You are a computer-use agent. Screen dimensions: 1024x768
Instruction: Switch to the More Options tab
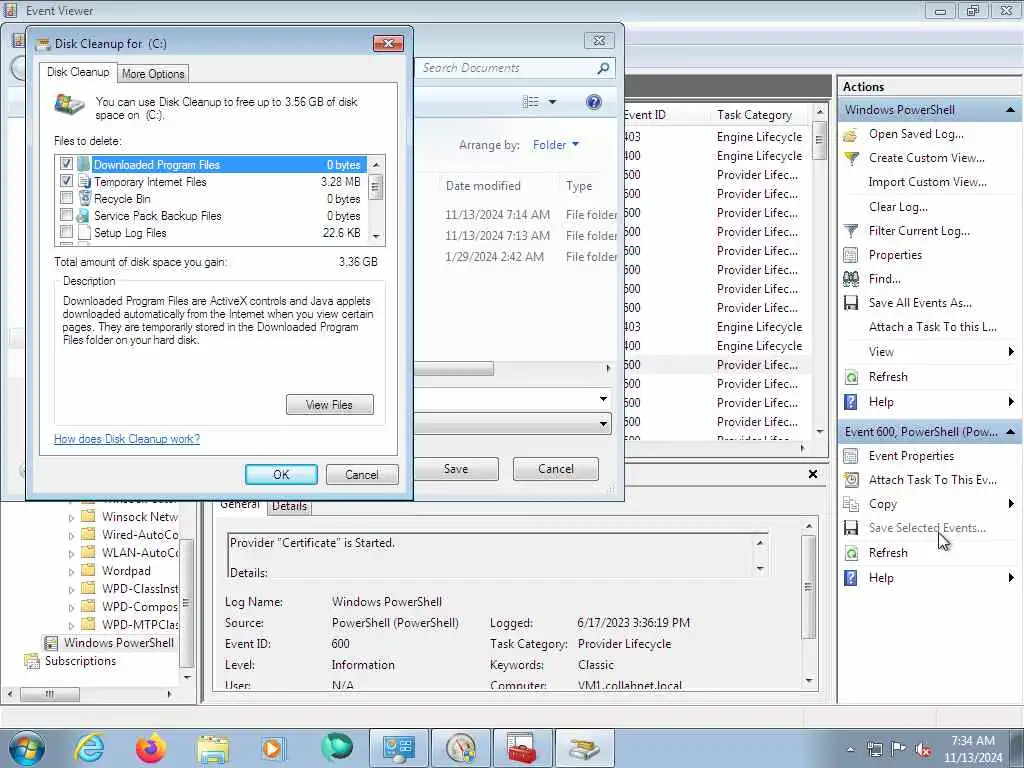(153, 74)
